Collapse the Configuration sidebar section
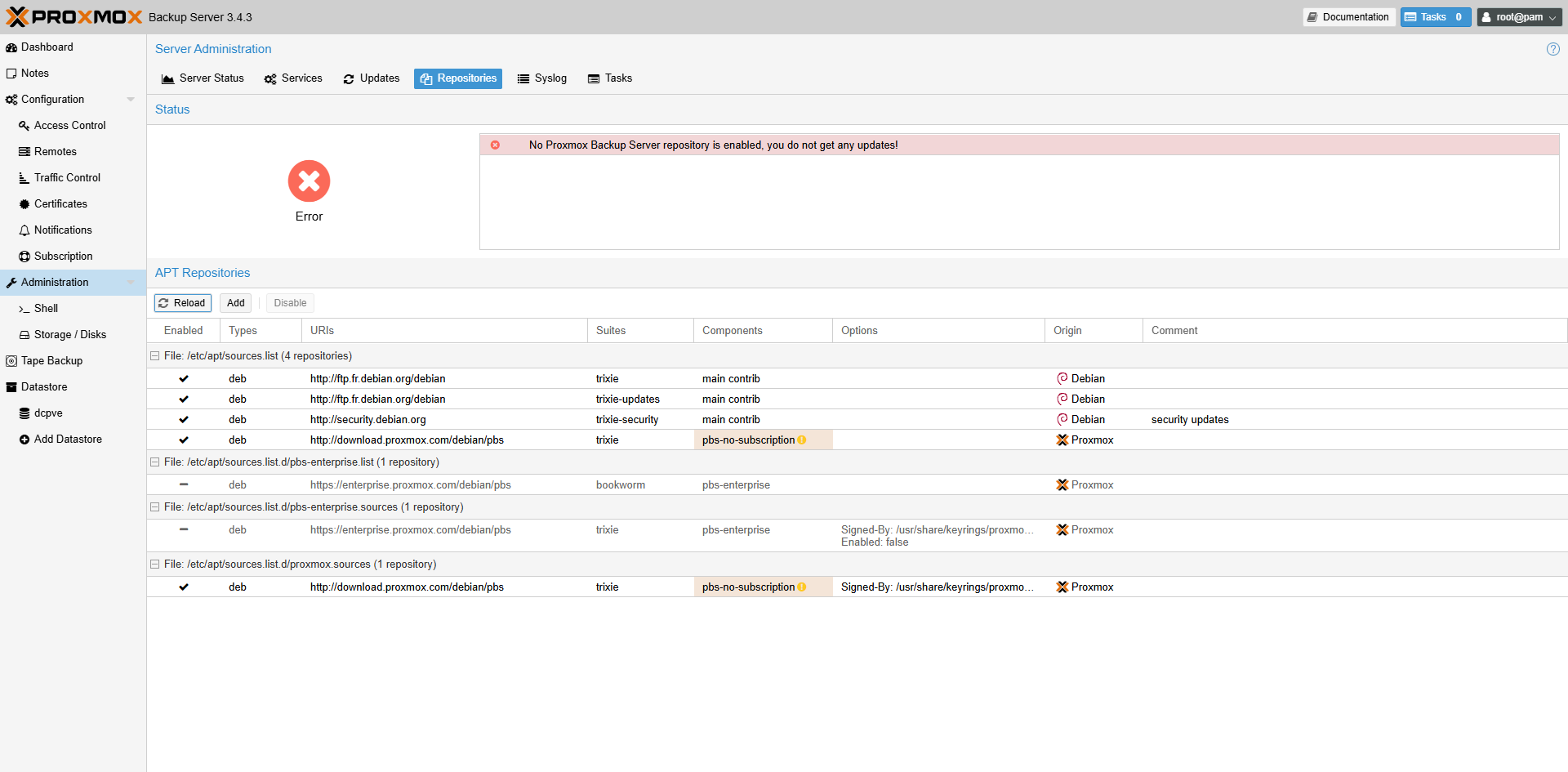This screenshot has width=1568, height=772. [131, 100]
